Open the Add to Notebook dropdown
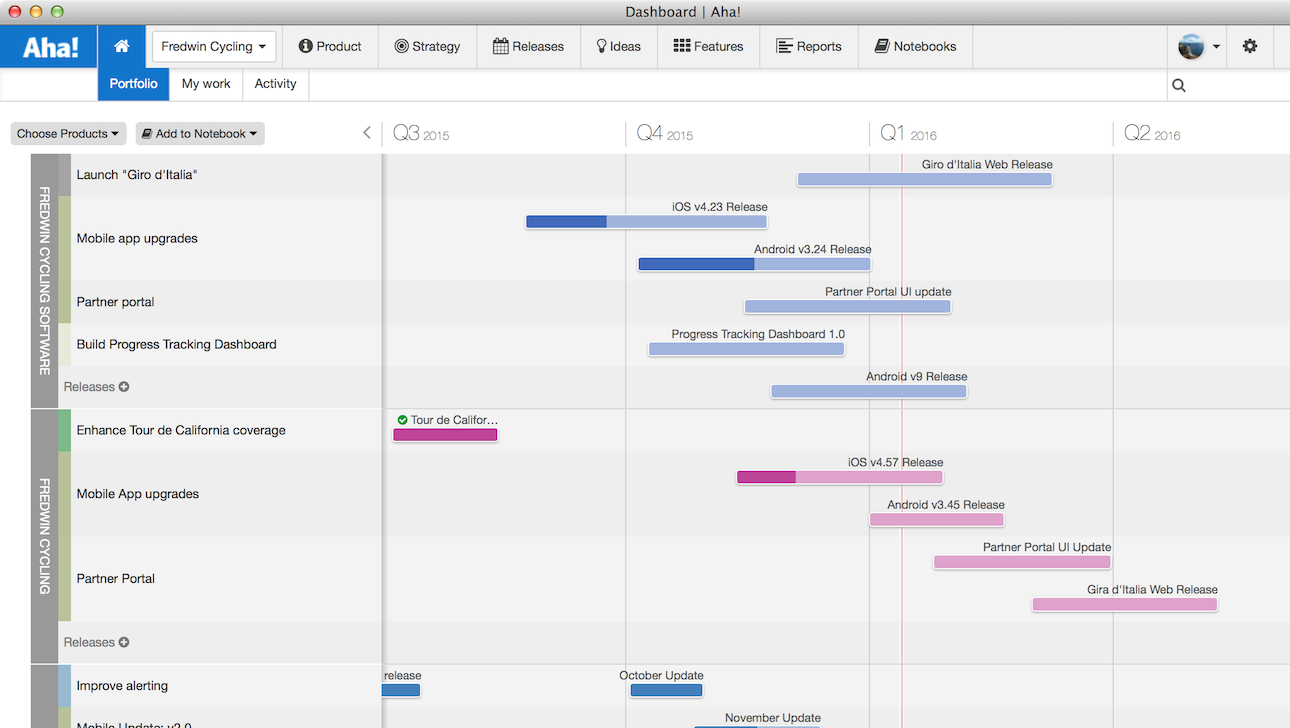 [x=200, y=134]
